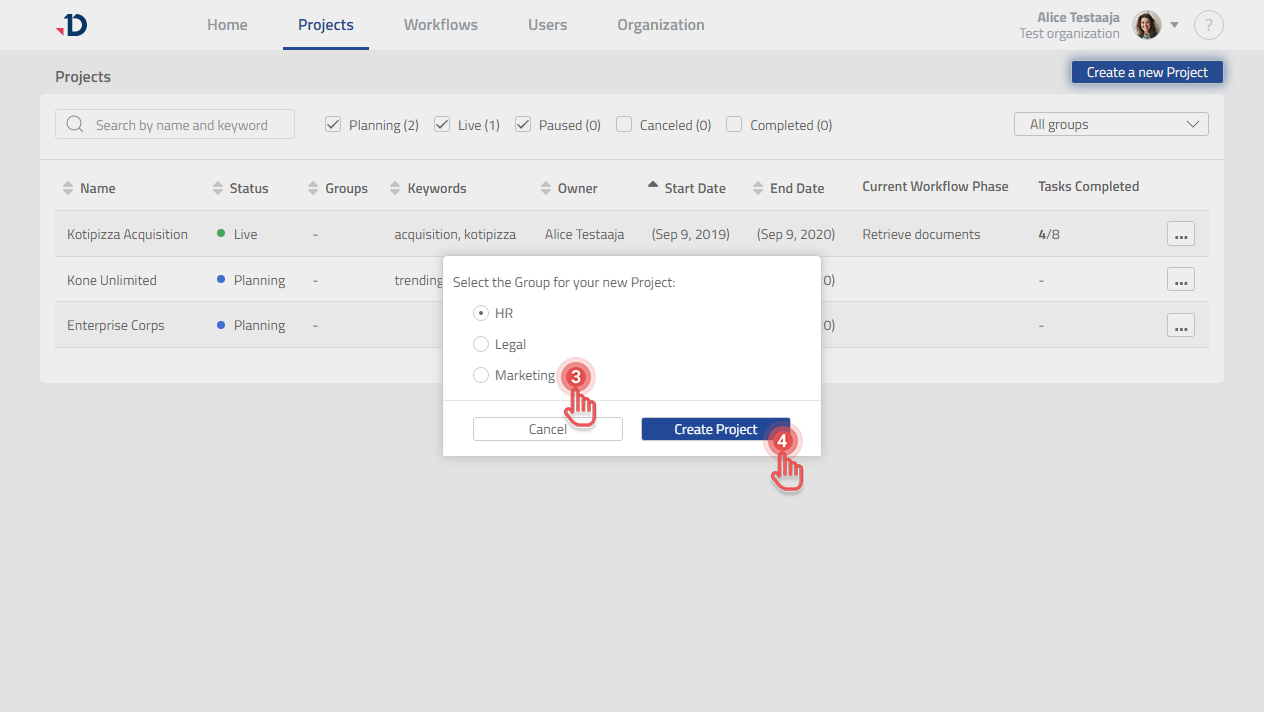This screenshot has width=1264, height=712.
Task: Click Alice Testaaja's profile avatar
Action: click(1146, 25)
